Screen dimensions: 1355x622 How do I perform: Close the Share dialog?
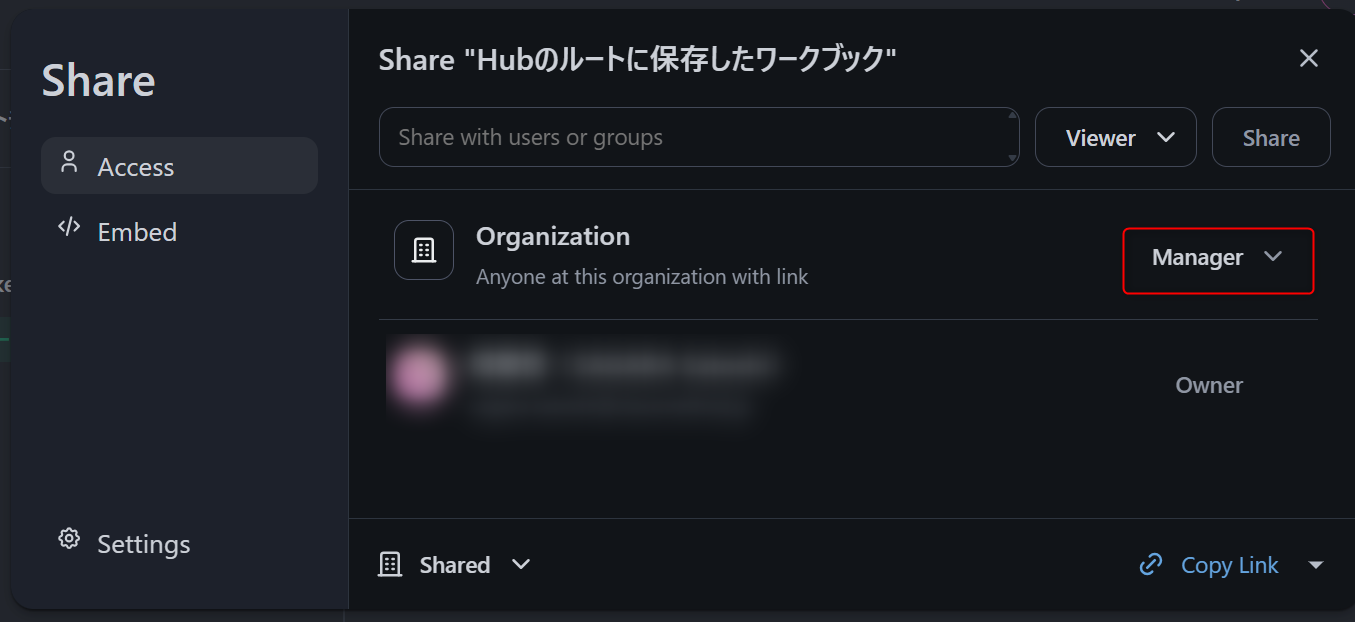[1308, 59]
